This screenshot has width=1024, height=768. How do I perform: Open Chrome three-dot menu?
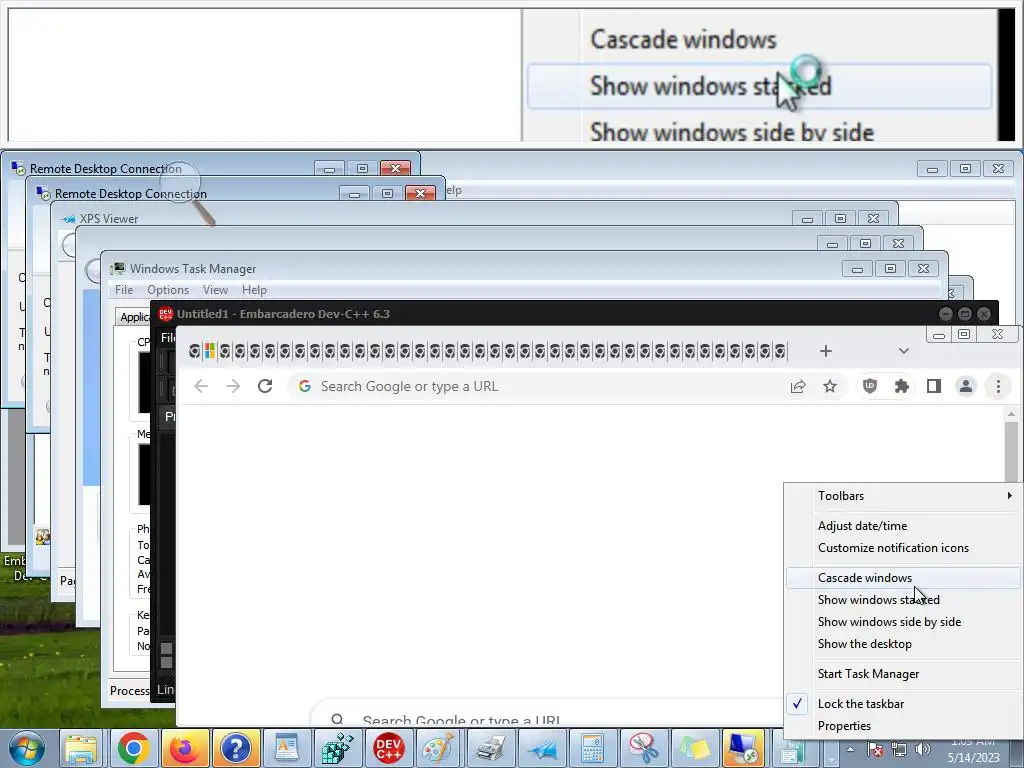(998, 386)
